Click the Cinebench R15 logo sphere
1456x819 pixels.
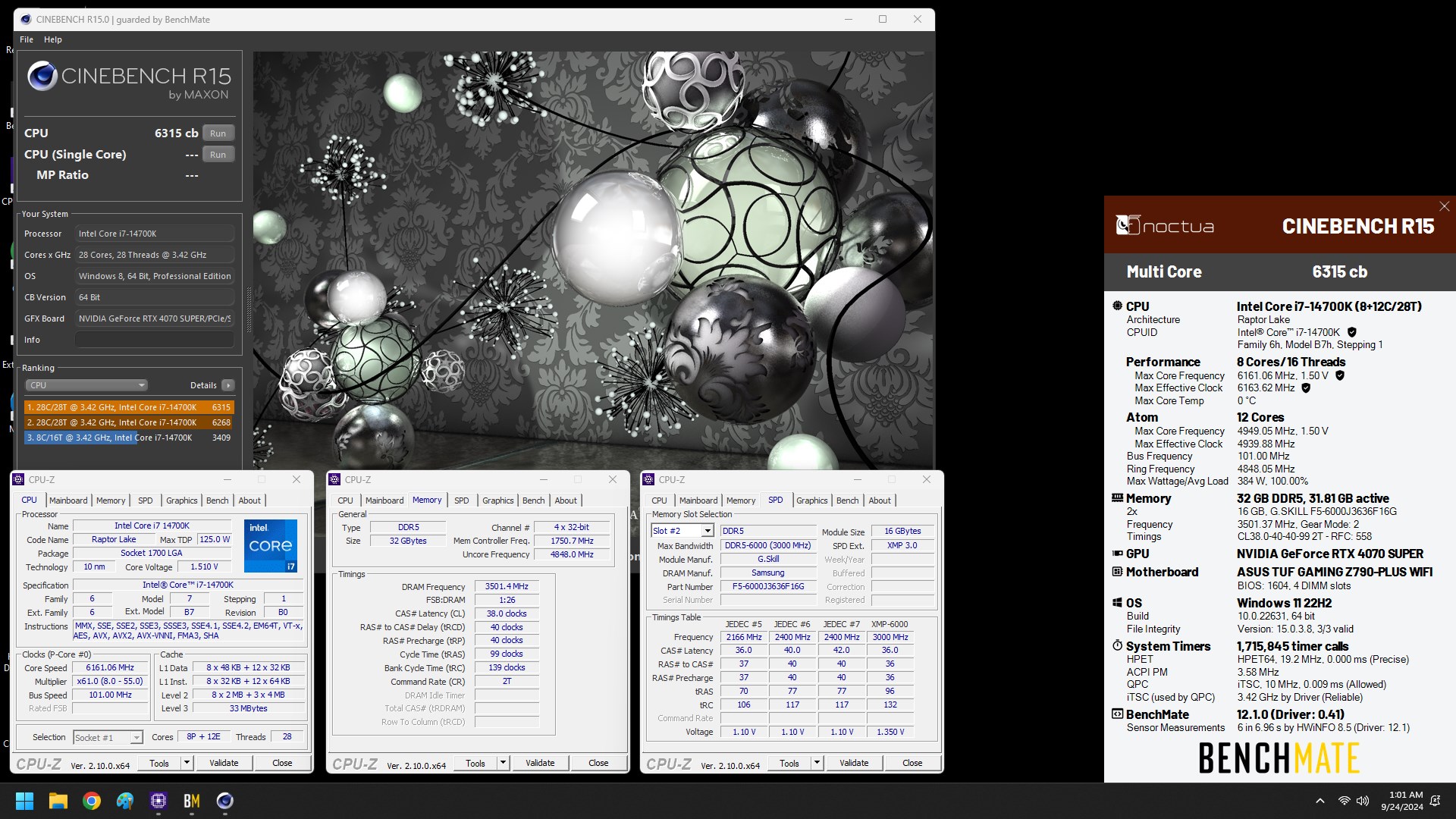[42, 76]
